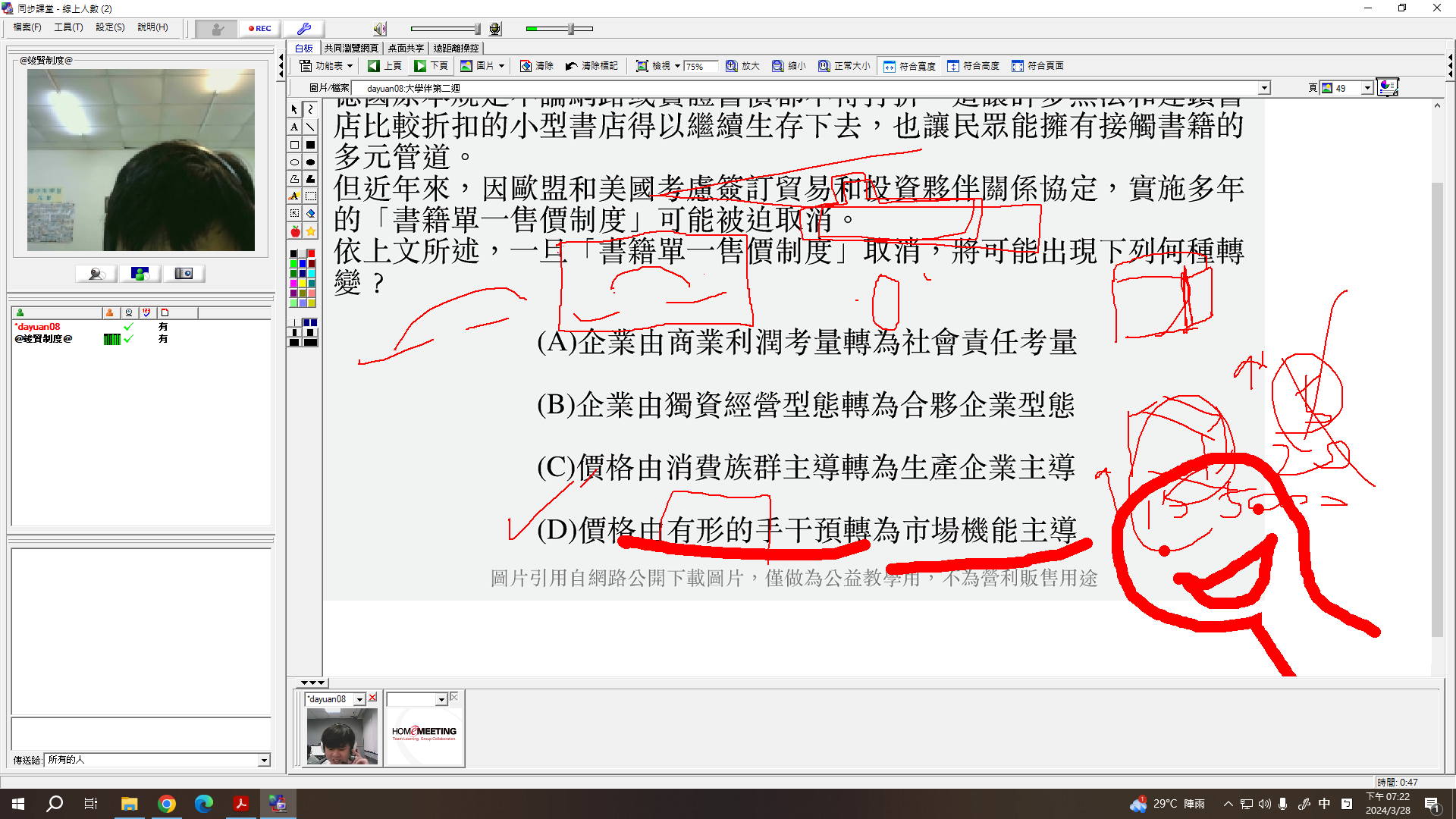The image size is (1456, 819).
Task: Pick the hollow rectangle tool
Action: click(294, 144)
